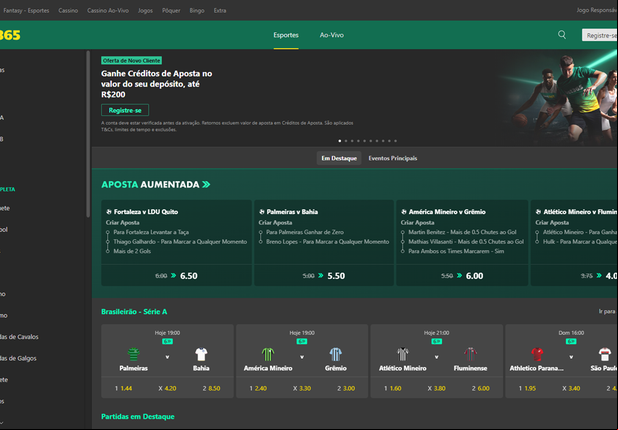618x430 pixels.
Task: Click soccer ball icon beside Palmeiras v Bahia
Action: pyautogui.click(x=261, y=212)
